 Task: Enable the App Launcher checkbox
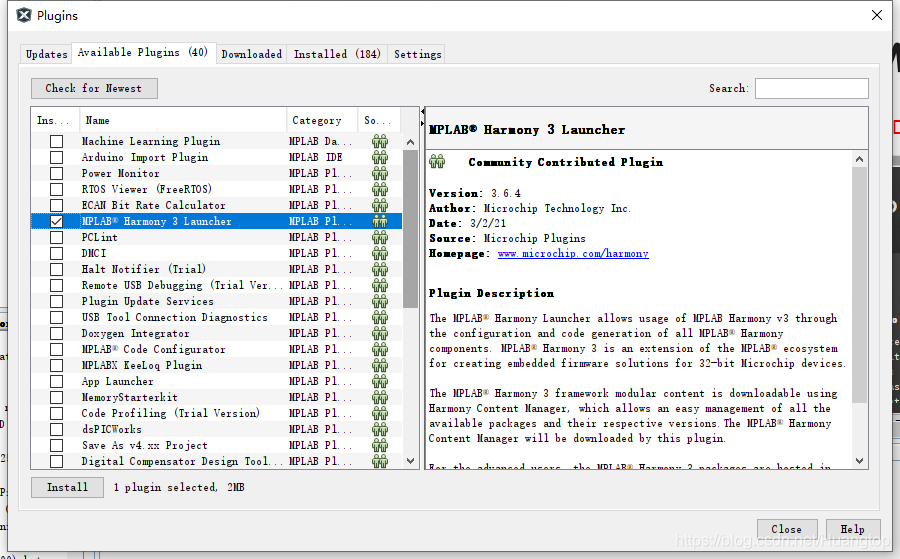(56, 382)
